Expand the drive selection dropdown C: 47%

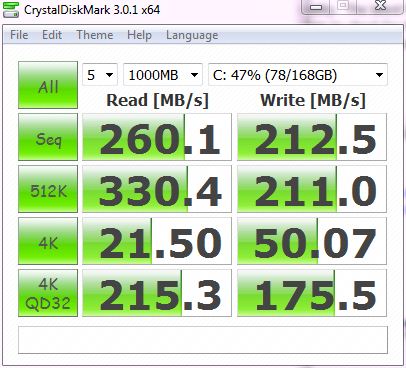pos(298,75)
